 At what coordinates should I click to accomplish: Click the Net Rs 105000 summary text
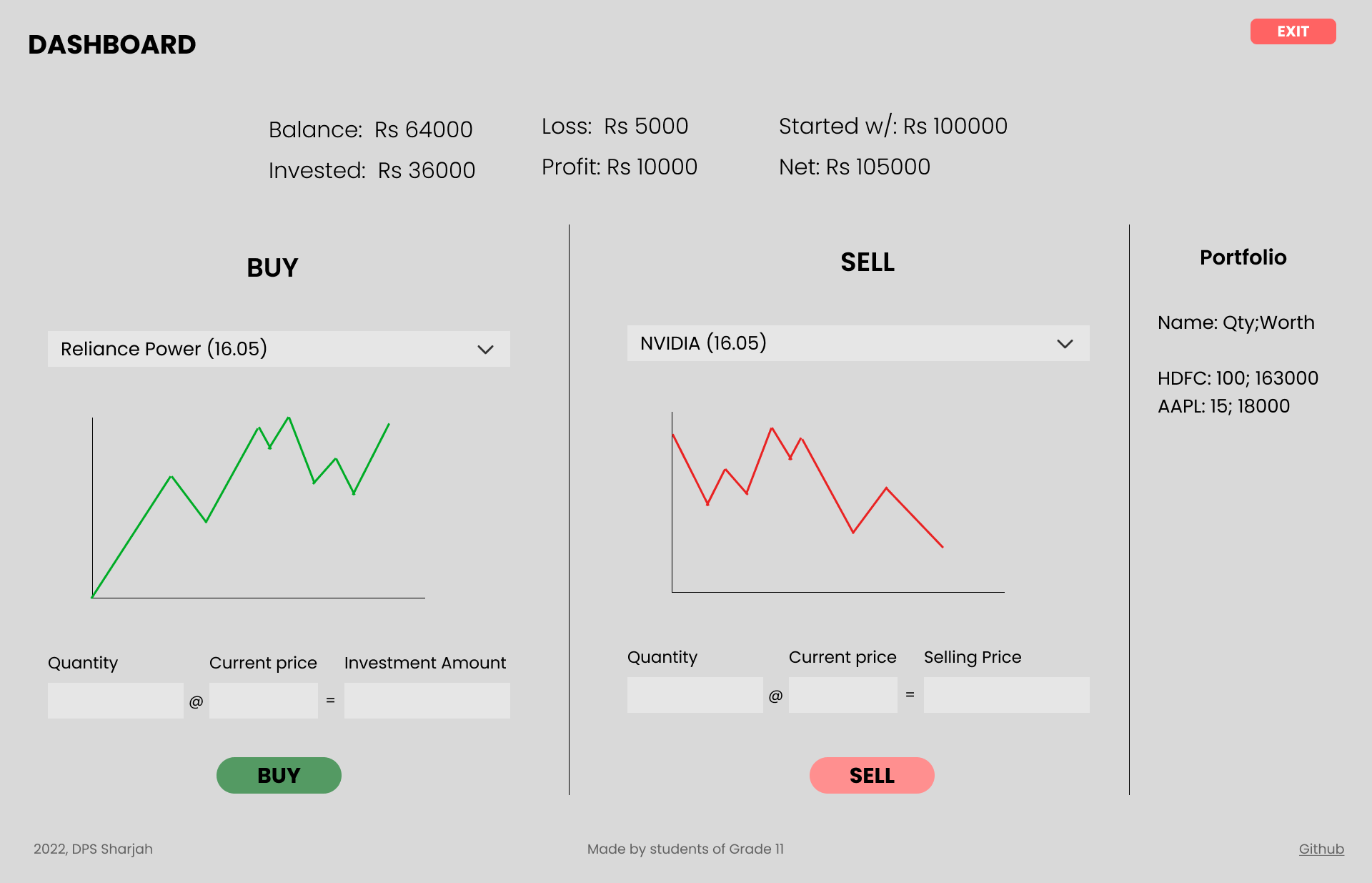click(x=854, y=167)
